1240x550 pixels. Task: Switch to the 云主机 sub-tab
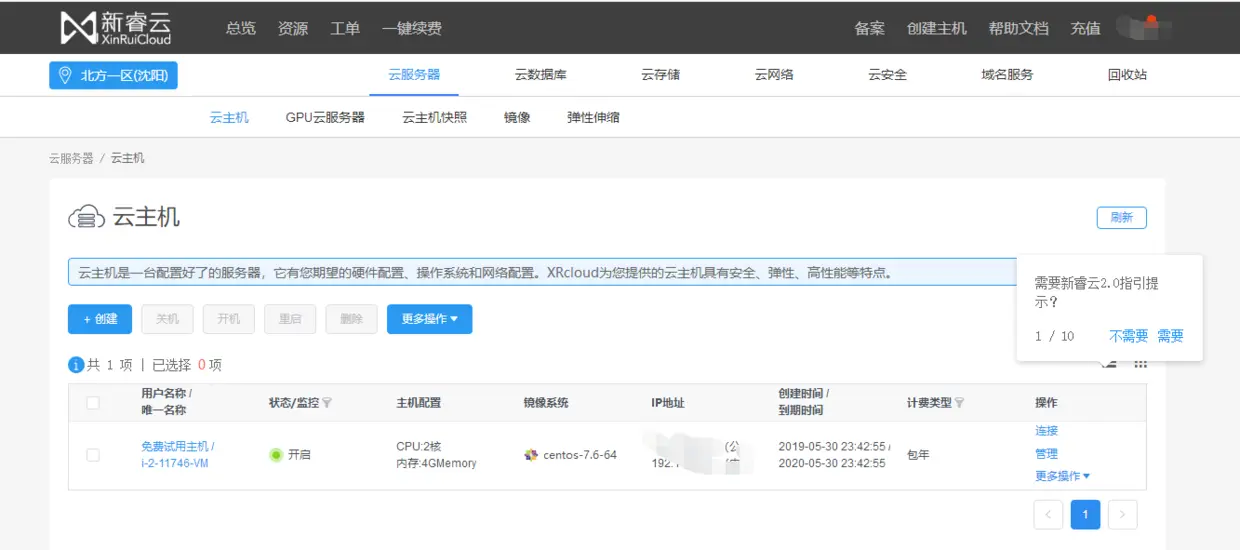(229, 117)
